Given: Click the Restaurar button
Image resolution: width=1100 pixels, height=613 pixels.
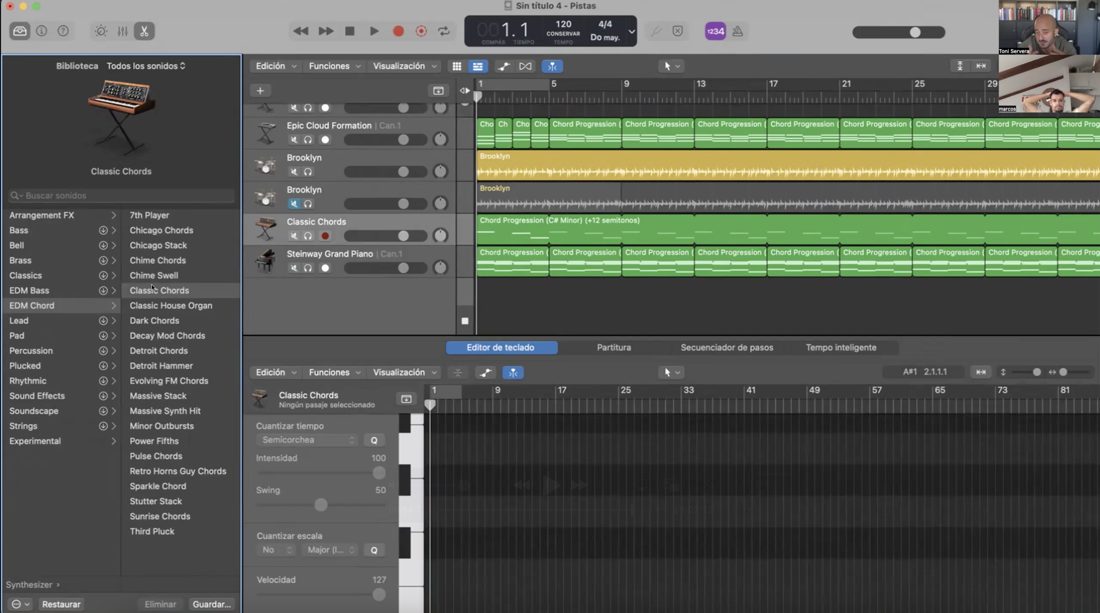Looking at the screenshot, I should pyautogui.click(x=61, y=604).
